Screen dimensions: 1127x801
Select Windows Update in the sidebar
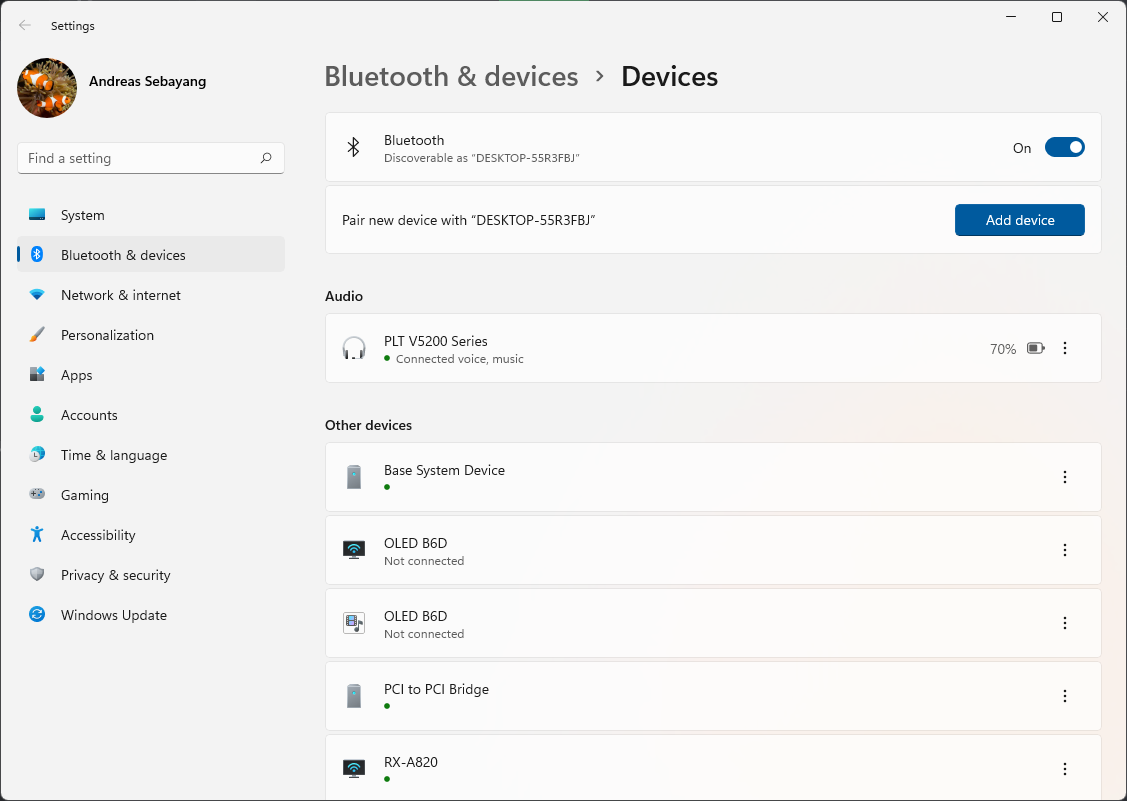click(x=113, y=615)
